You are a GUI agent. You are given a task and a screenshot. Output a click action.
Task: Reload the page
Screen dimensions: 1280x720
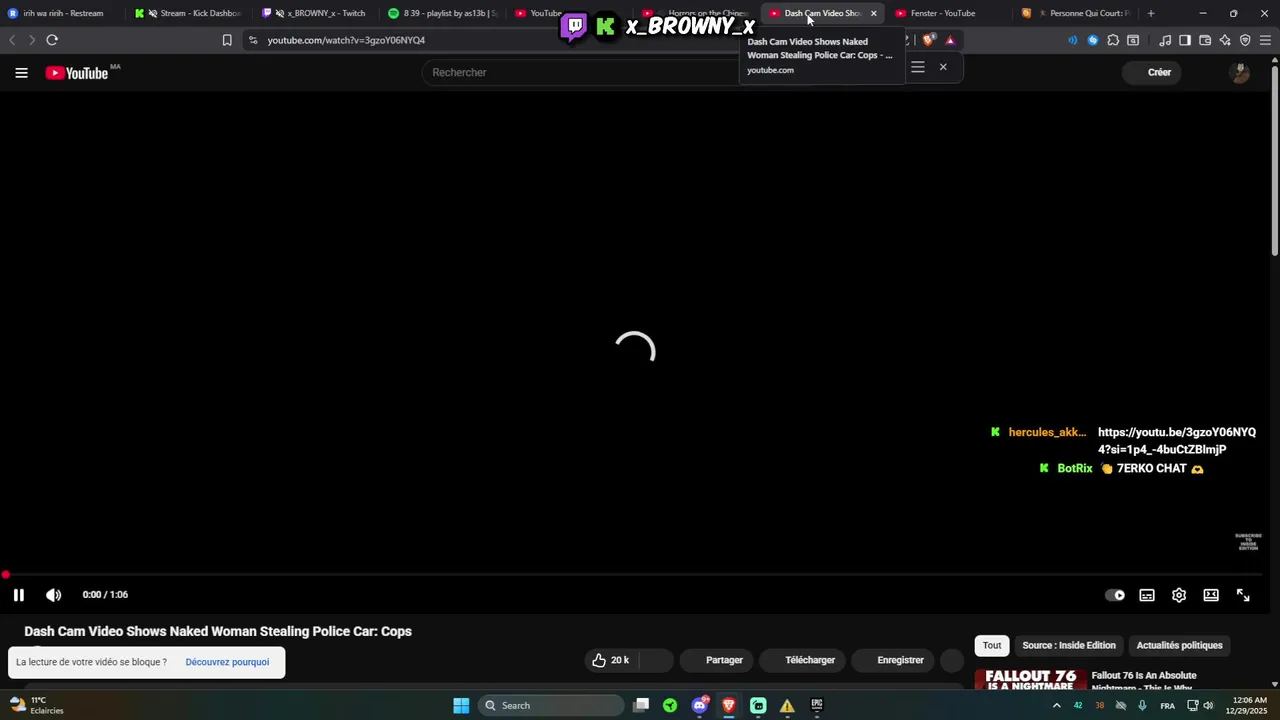pyautogui.click(x=52, y=40)
